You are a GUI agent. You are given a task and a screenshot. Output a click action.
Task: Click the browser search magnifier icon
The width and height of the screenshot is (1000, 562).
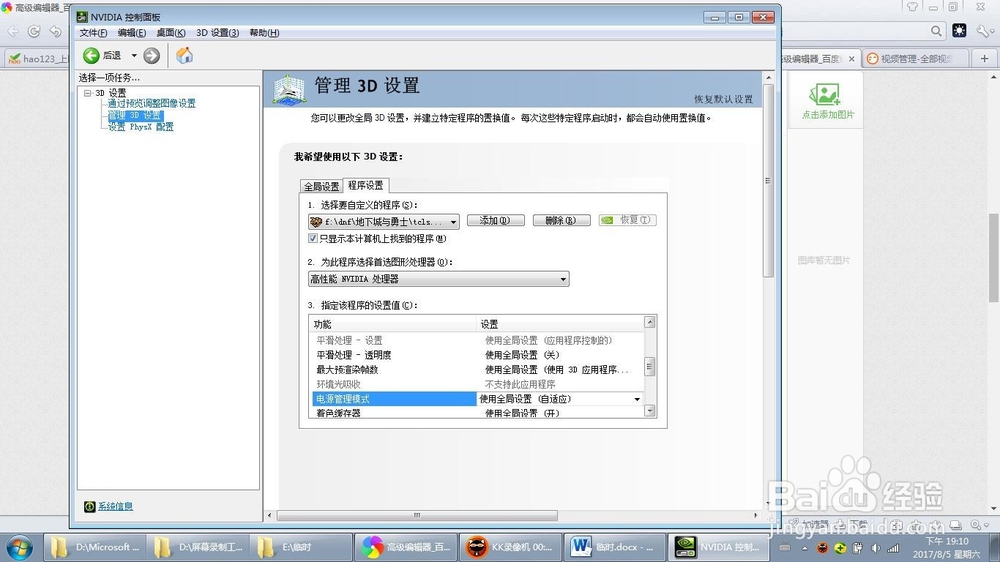coord(936,31)
